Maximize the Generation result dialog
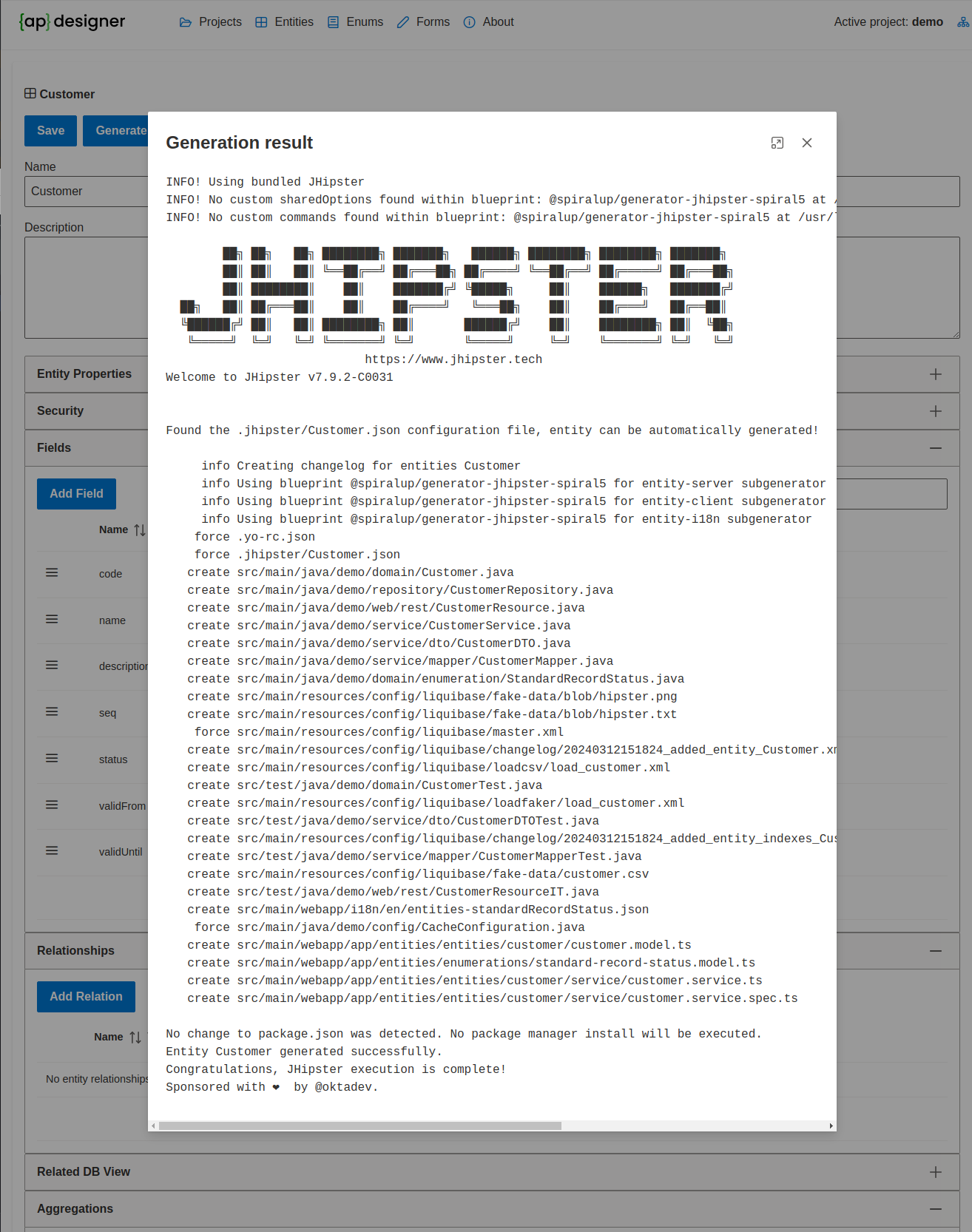This screenshot has width=972, height=1232. pyautogui.click(x=777, y=143)
